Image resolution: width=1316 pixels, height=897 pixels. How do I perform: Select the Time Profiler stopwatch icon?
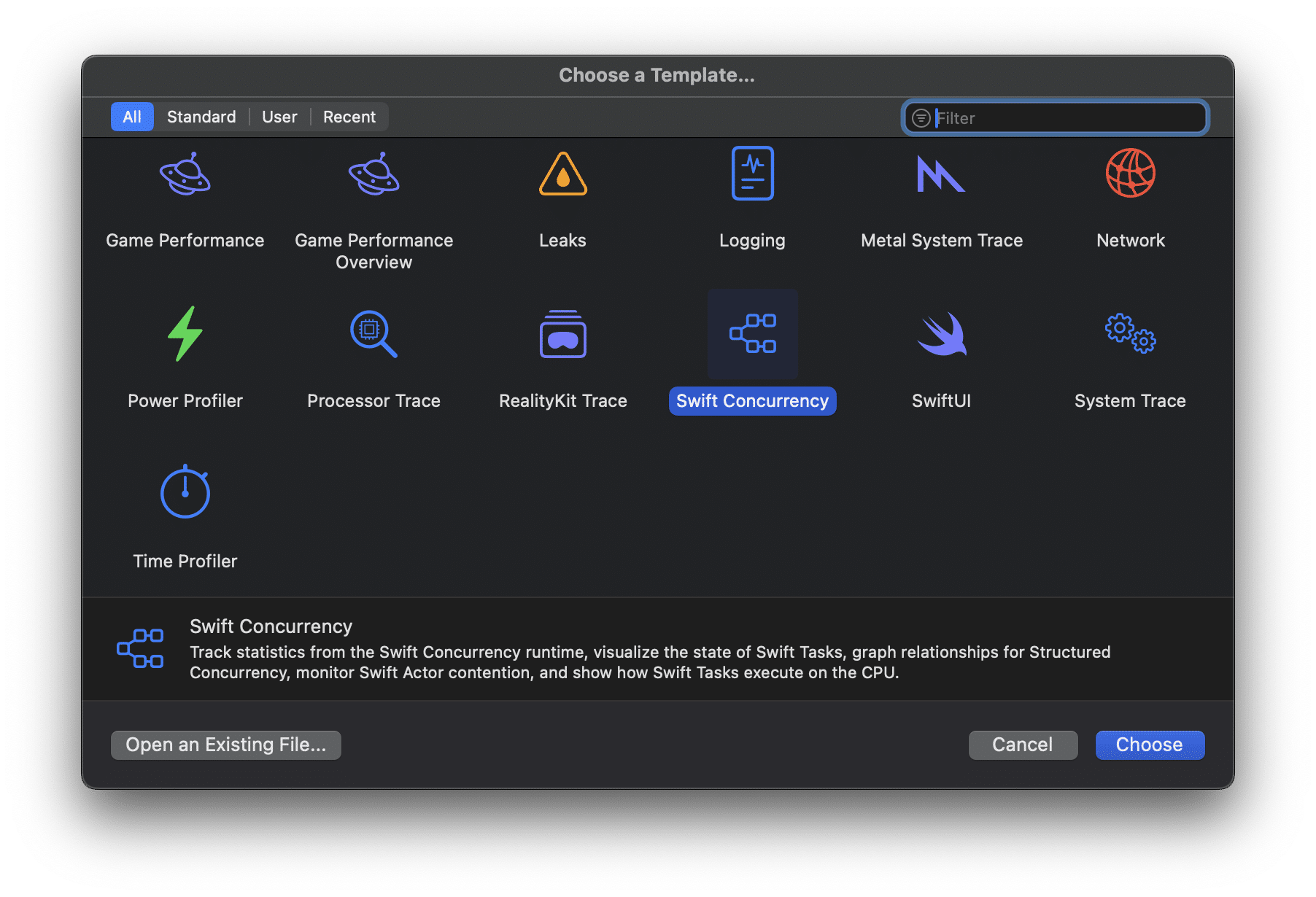[185, 493]
